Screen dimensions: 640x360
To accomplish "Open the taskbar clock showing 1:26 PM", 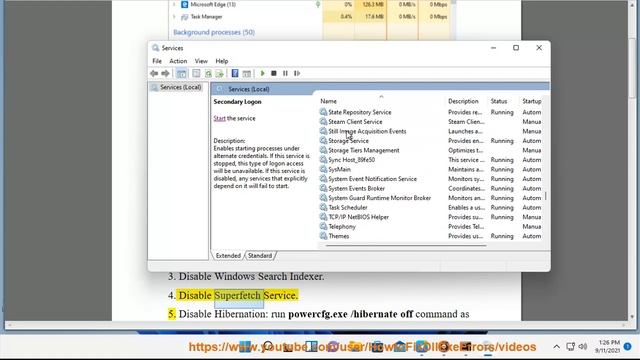I will pyautogui.click(x=607, y=346).
